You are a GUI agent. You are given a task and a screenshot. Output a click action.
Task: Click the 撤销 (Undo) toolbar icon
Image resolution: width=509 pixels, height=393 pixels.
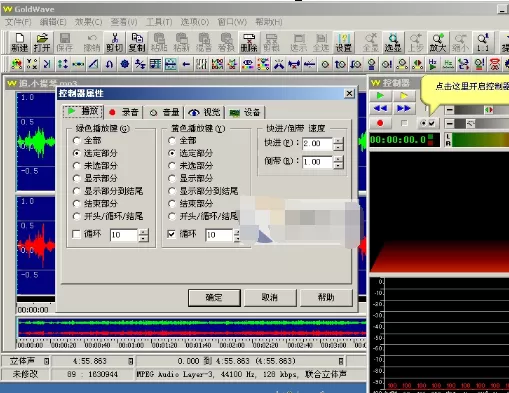(92, 43)
